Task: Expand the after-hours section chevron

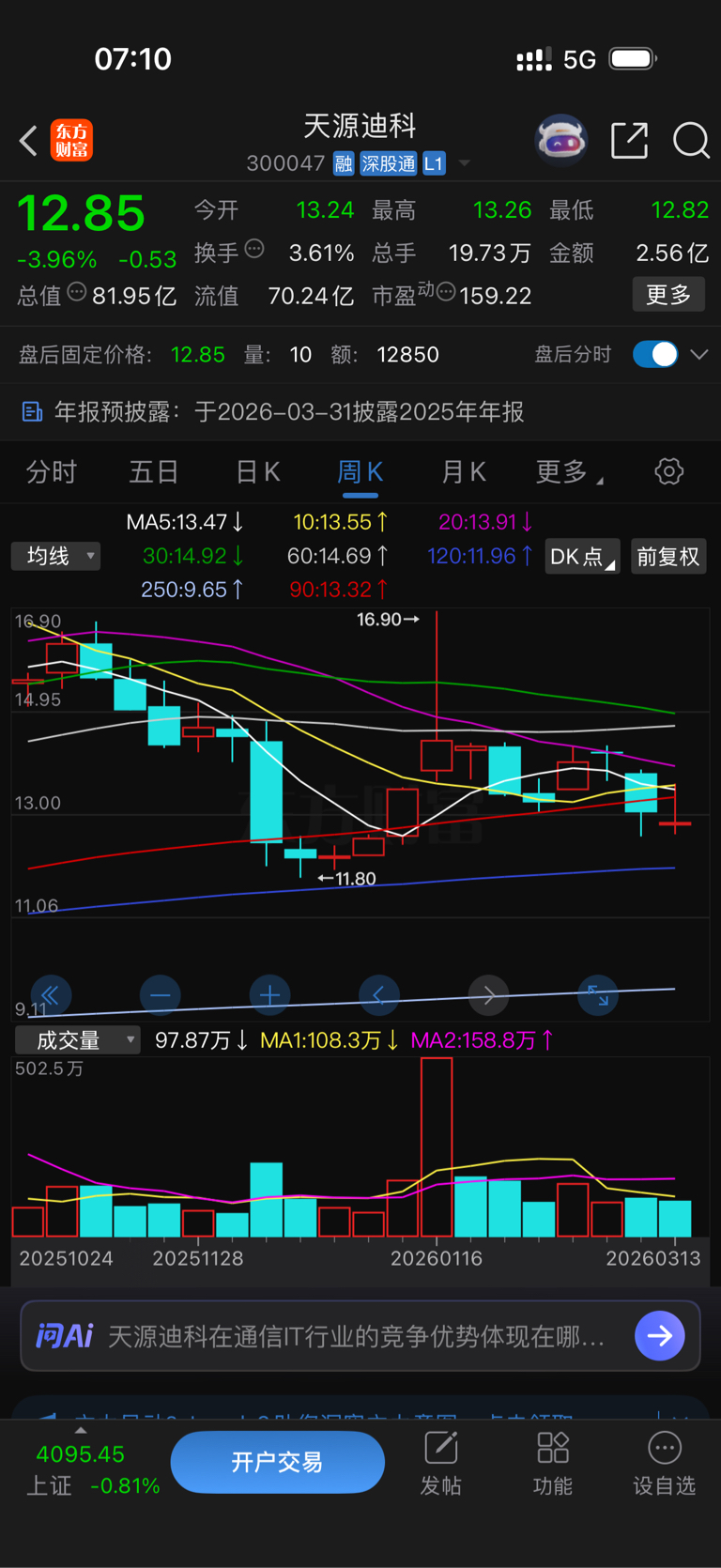Action: pyautogui.click(x=699, y=354)
